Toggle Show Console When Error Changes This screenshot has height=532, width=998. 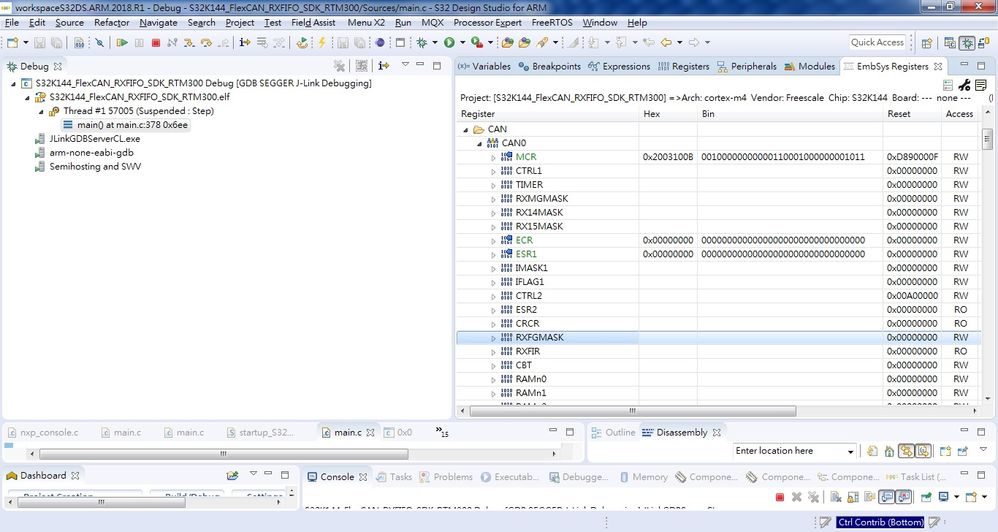click(903, 497)
